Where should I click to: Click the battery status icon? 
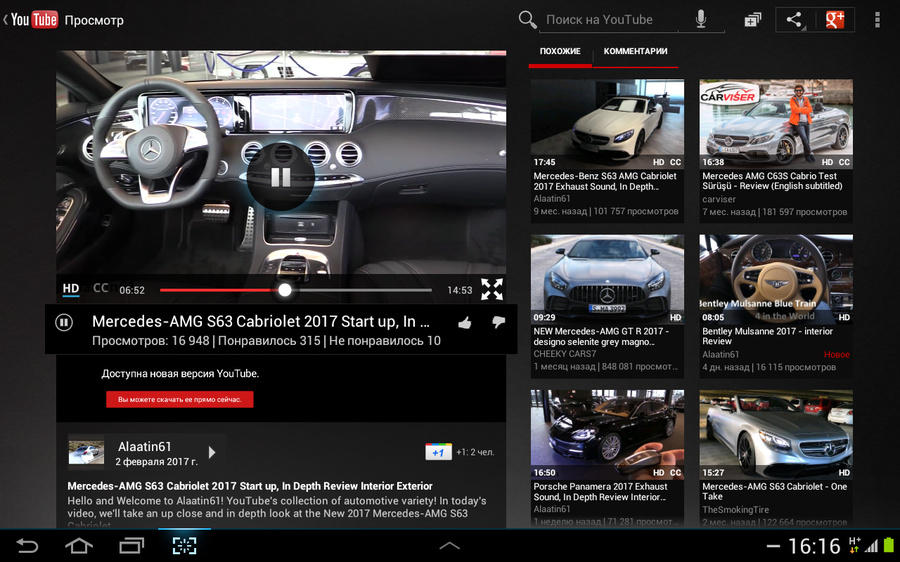(889, 545)
